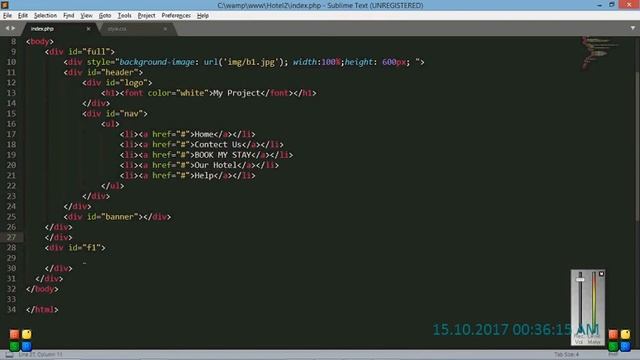Open the Preferences menu
The image size is (640, 360).
tap(176, 16)
